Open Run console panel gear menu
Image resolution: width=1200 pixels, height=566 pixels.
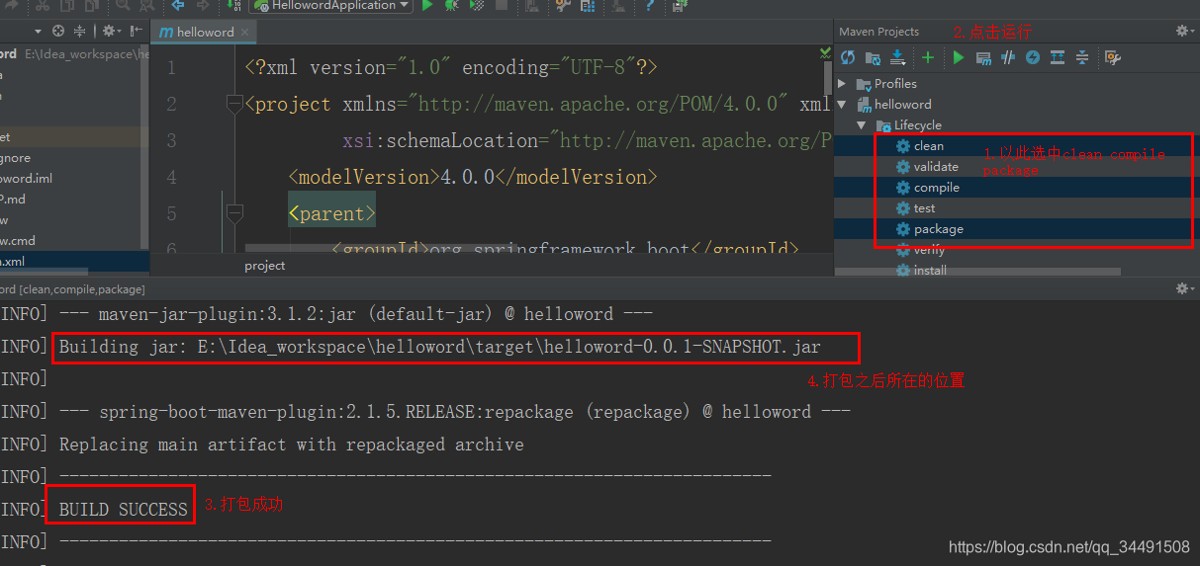pyautogui.click(x=1183, y=288)
